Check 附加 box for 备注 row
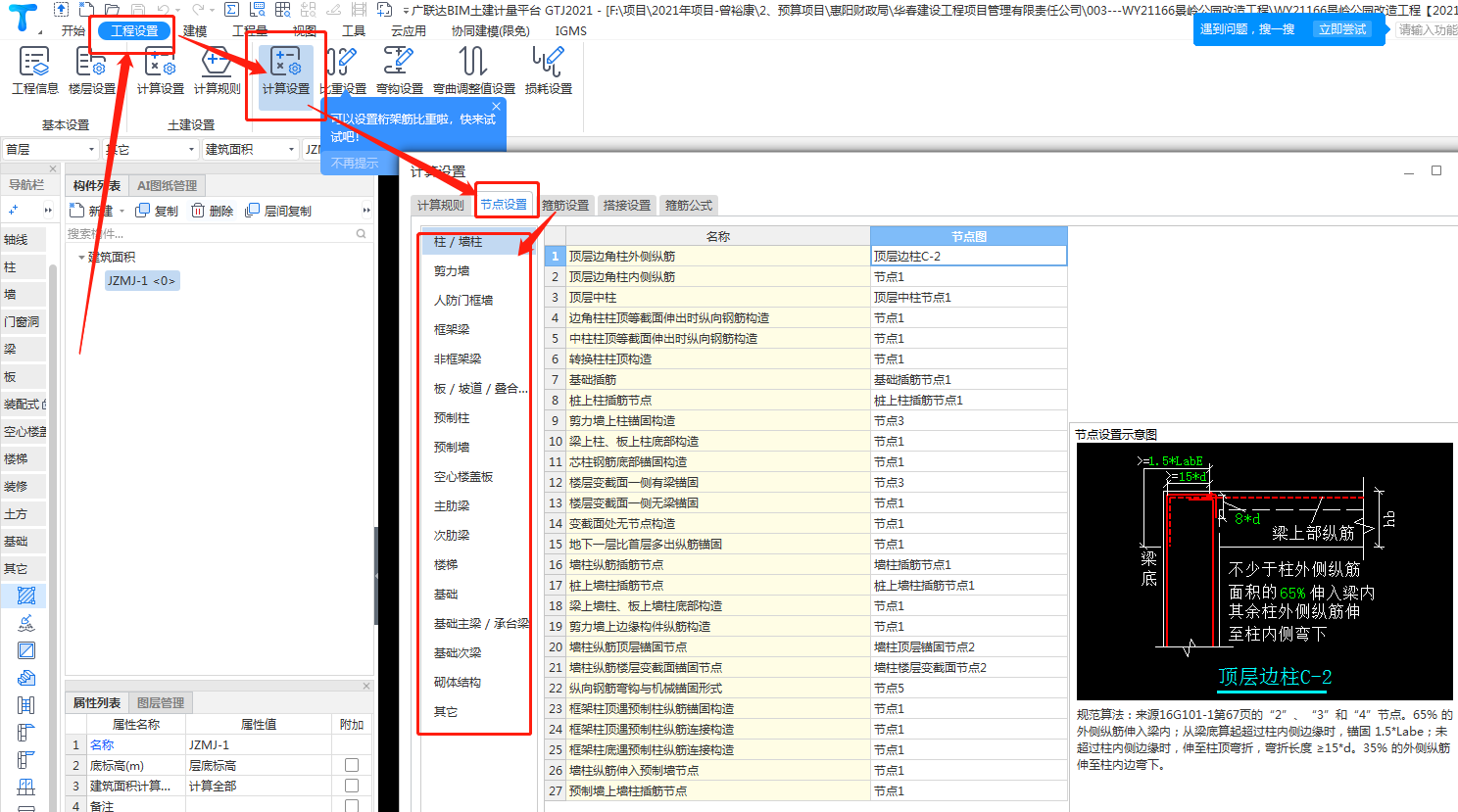Viewport: 1458px width, 812px height. pyautogui.click(x=352, y=806)
